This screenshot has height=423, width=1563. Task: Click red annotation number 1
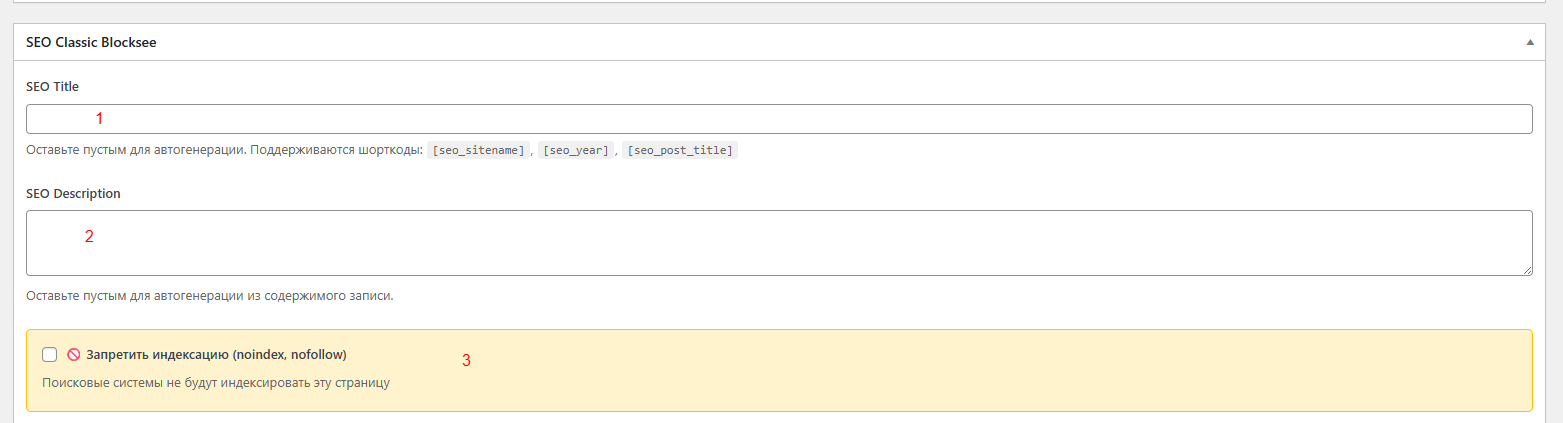coord(99,118)
